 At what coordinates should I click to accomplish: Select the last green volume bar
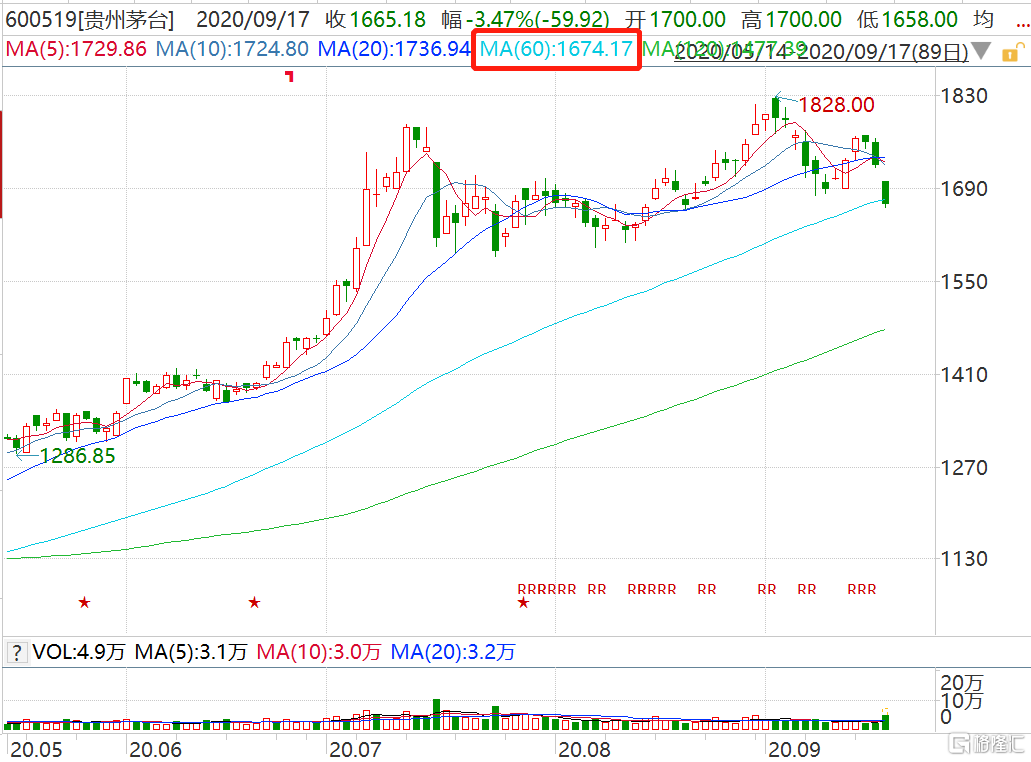pos(886,722)
